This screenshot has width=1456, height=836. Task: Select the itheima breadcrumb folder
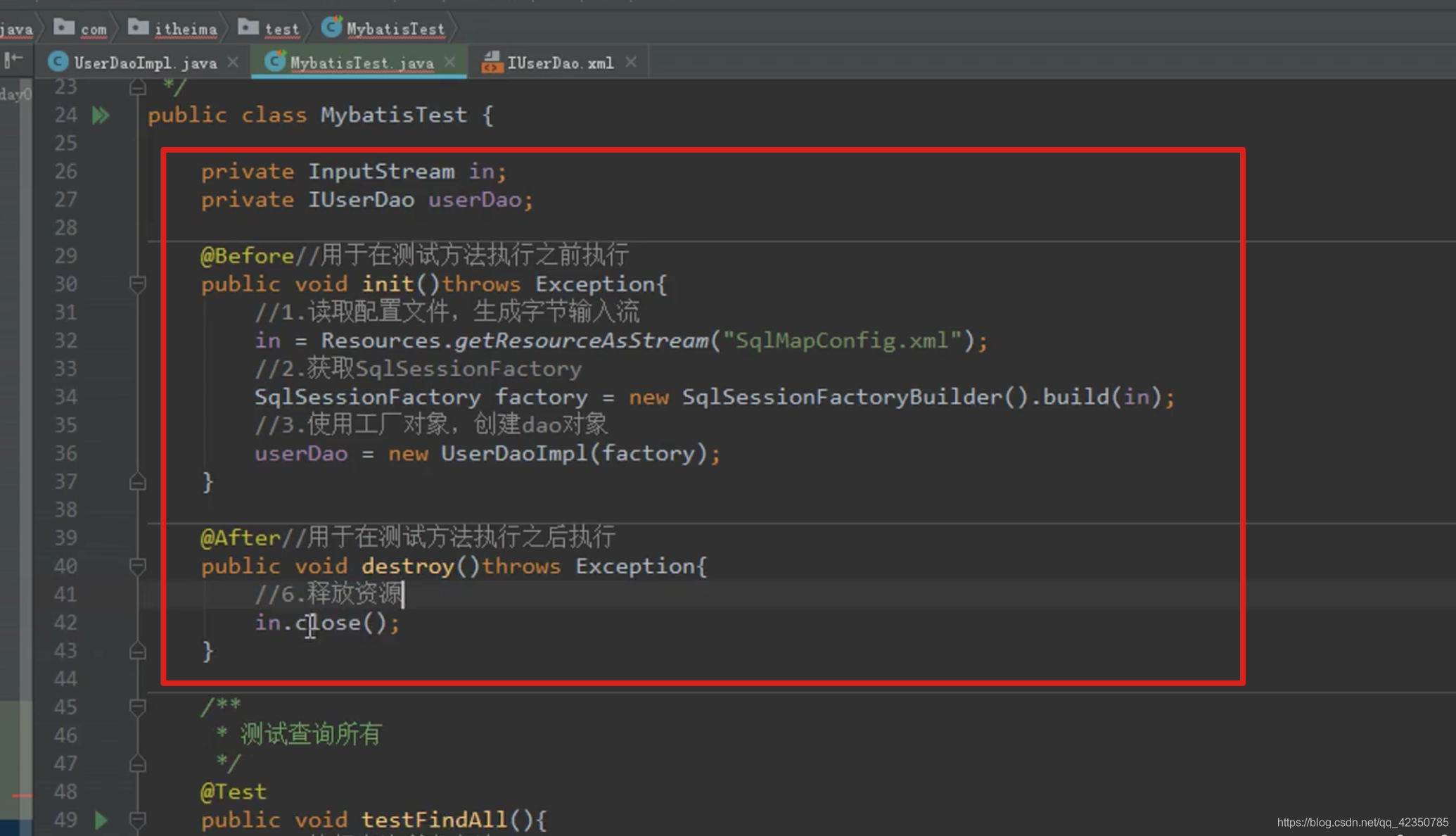pos(173,28)
